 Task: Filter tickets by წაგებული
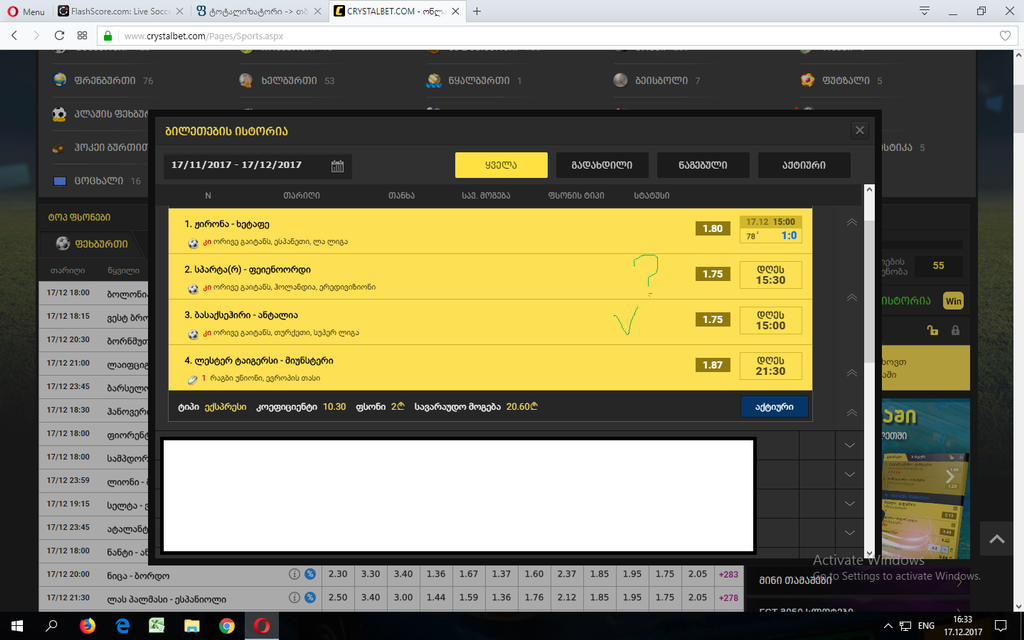(x=703, y=165)
